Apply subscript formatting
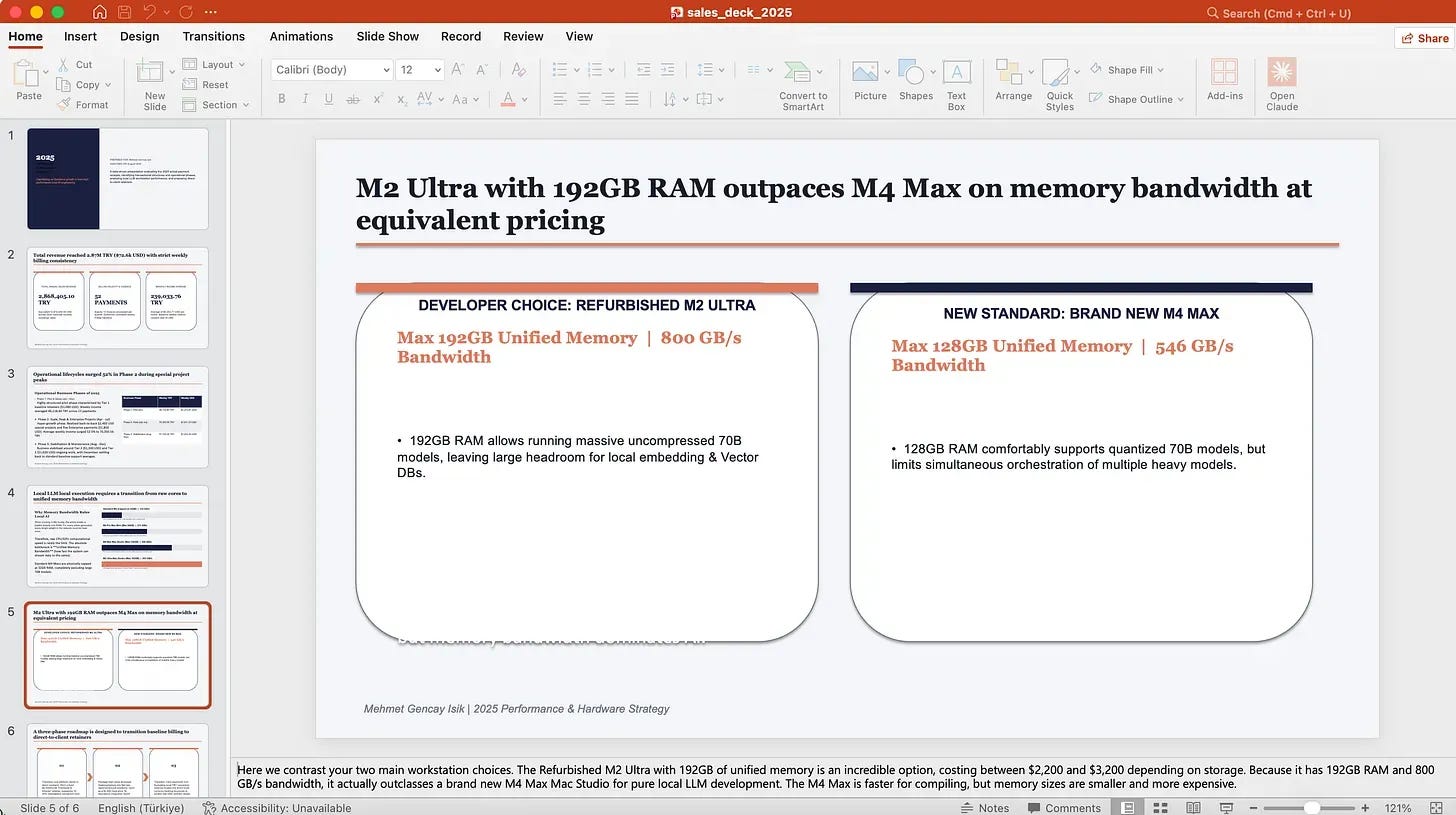Image resolution: width=1456 pixels, height=815 pixels. 401,99
